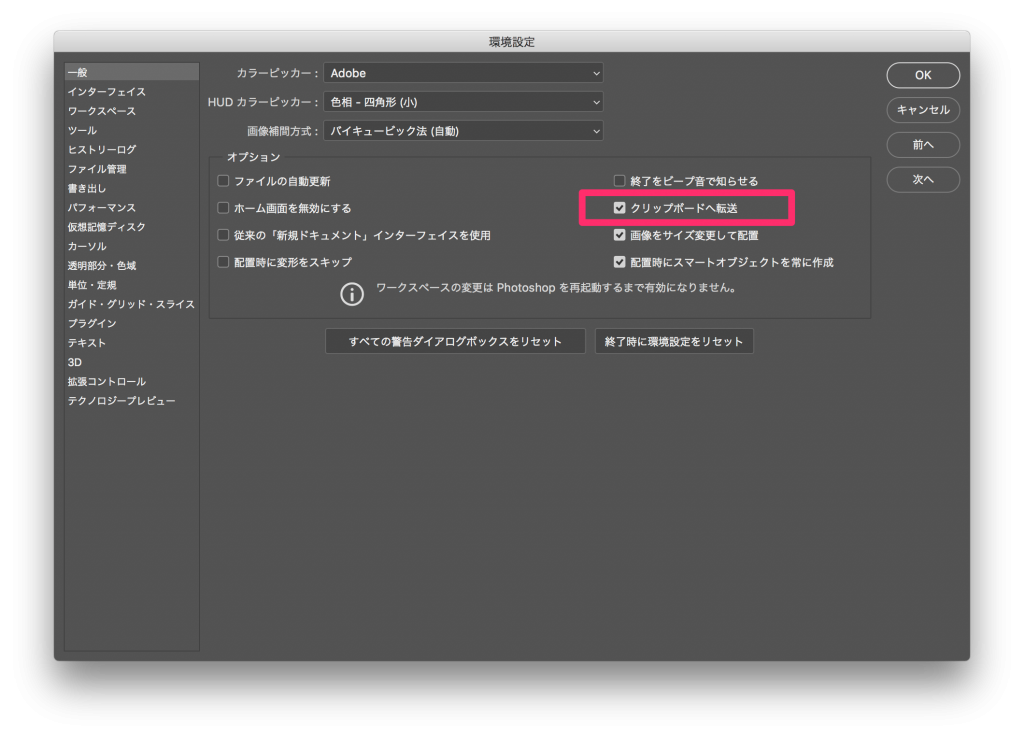Open the 画像補間方式 dropdown
The width and height of the screenshot is (1024, 738).
point(463,131)
